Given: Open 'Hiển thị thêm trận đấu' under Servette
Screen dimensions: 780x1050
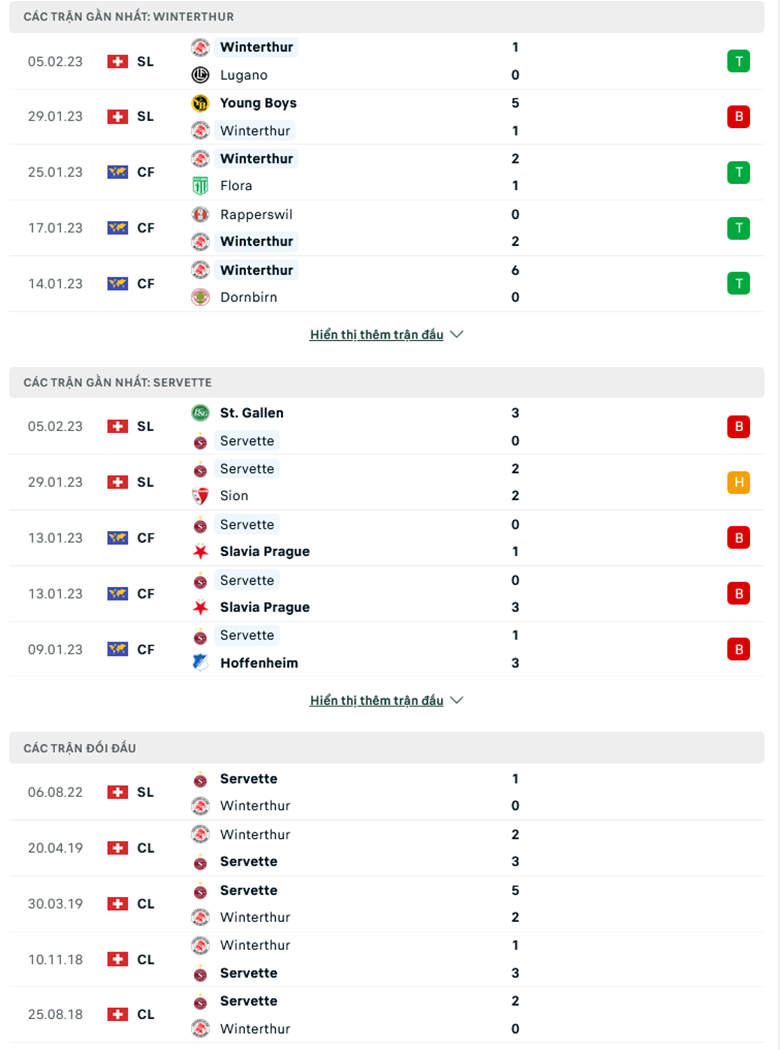Looking at the screenshot, I should pyautogui.click(x=377, y=700).
